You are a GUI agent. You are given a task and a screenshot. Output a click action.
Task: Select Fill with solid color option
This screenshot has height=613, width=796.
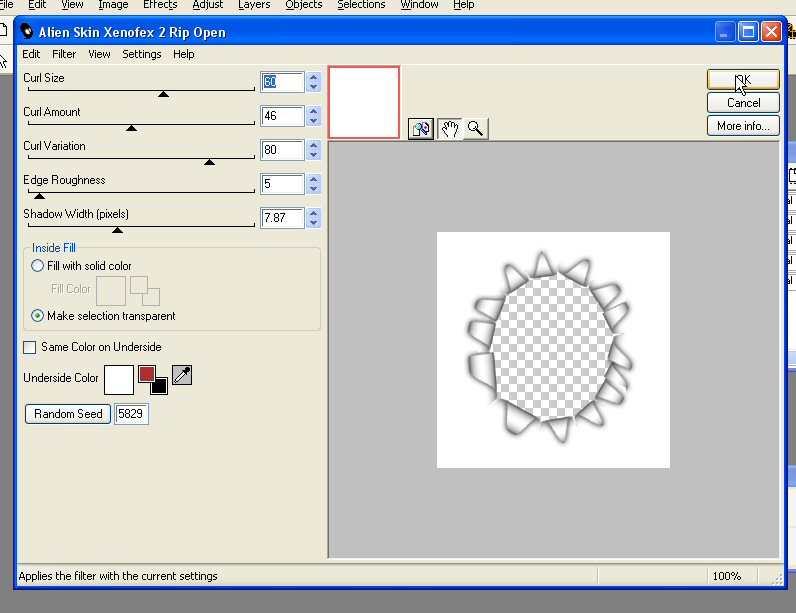tap(37, 266)
